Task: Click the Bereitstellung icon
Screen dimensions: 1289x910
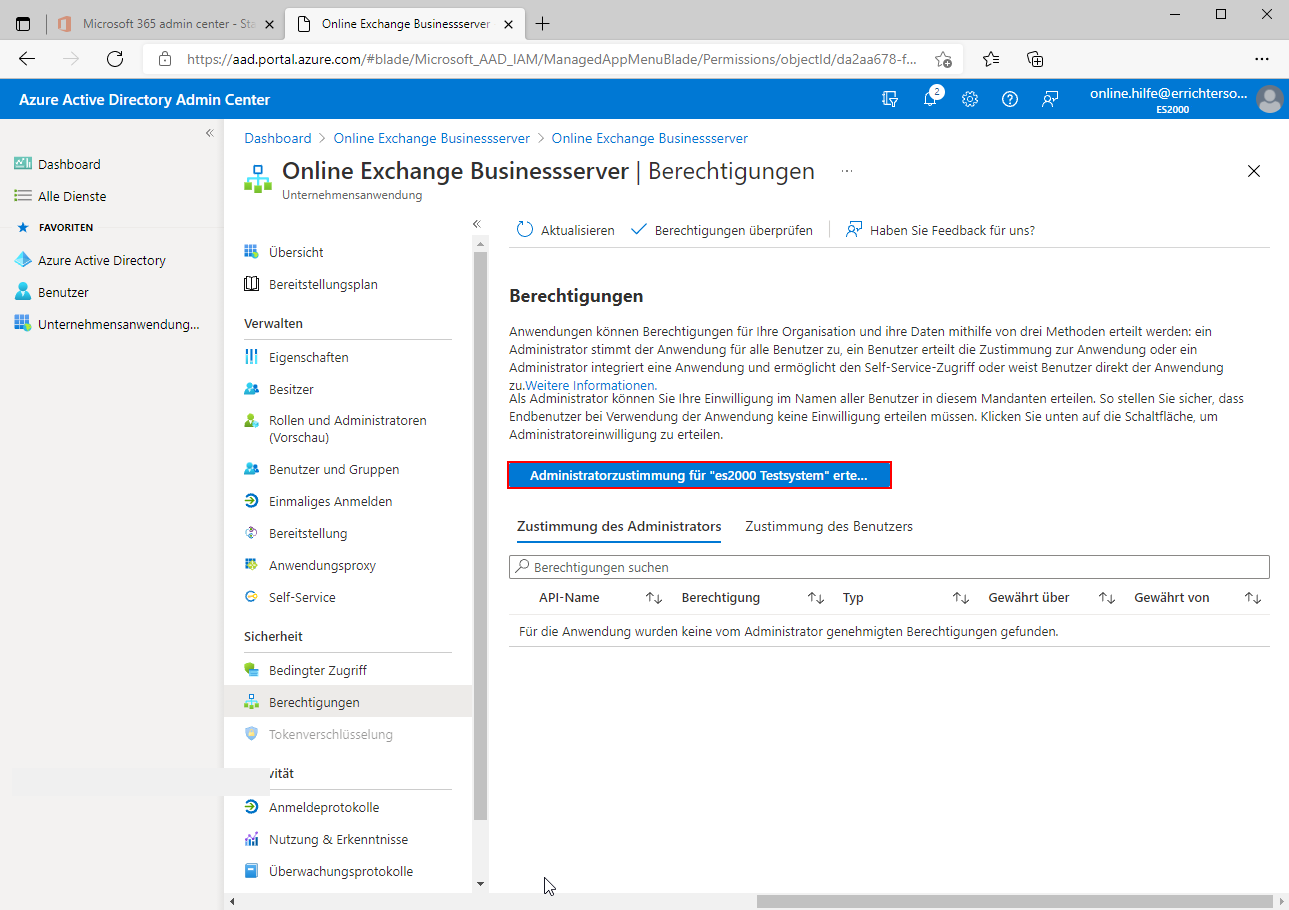Action: coord(252,533)
